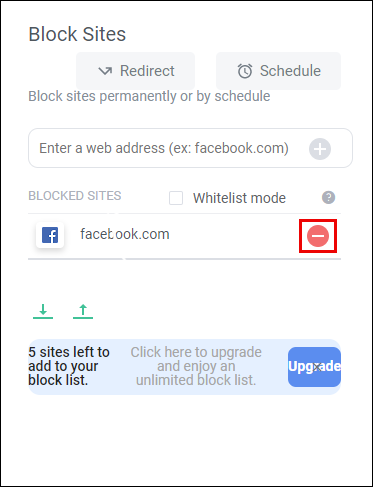Click the '5 sites left' notice text
This screenshot has height=487, width=373.
coord(69,366)
